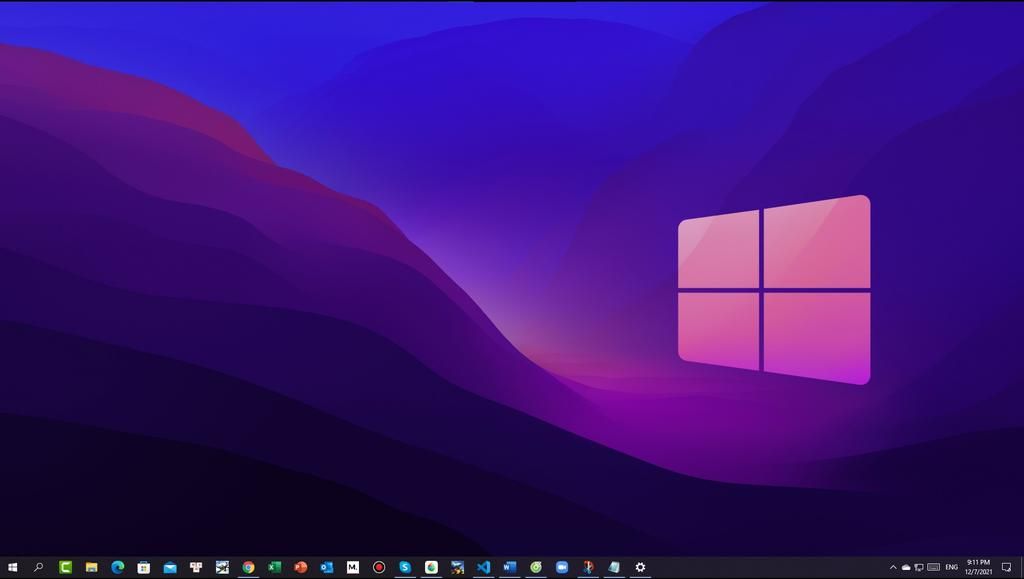Open the Medium 'M.' app icon
Viewport: 1024px width, 579px height.
(353, 567)
